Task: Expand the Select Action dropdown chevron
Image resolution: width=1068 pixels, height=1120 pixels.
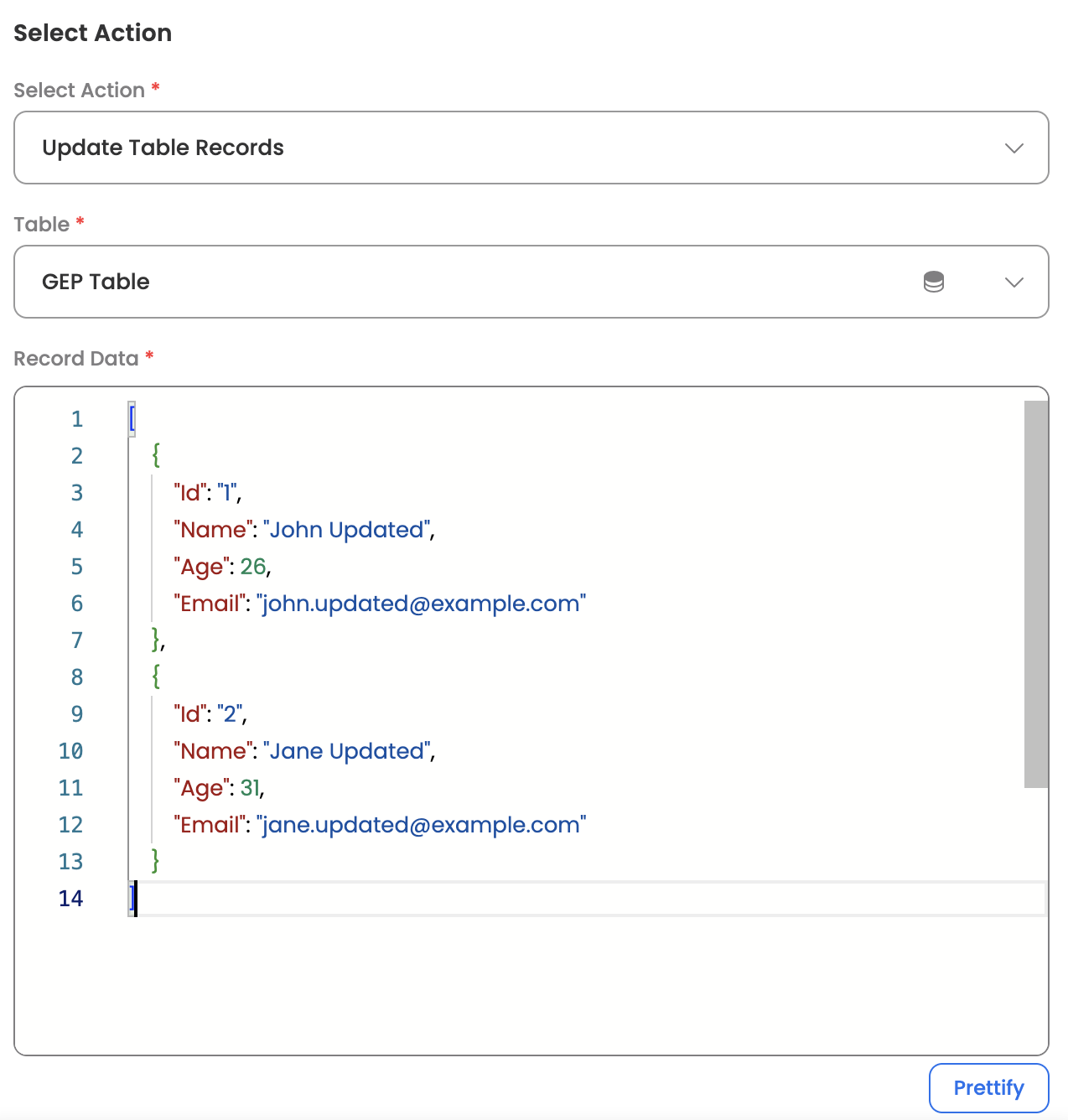Action: tap(1014, 148)
